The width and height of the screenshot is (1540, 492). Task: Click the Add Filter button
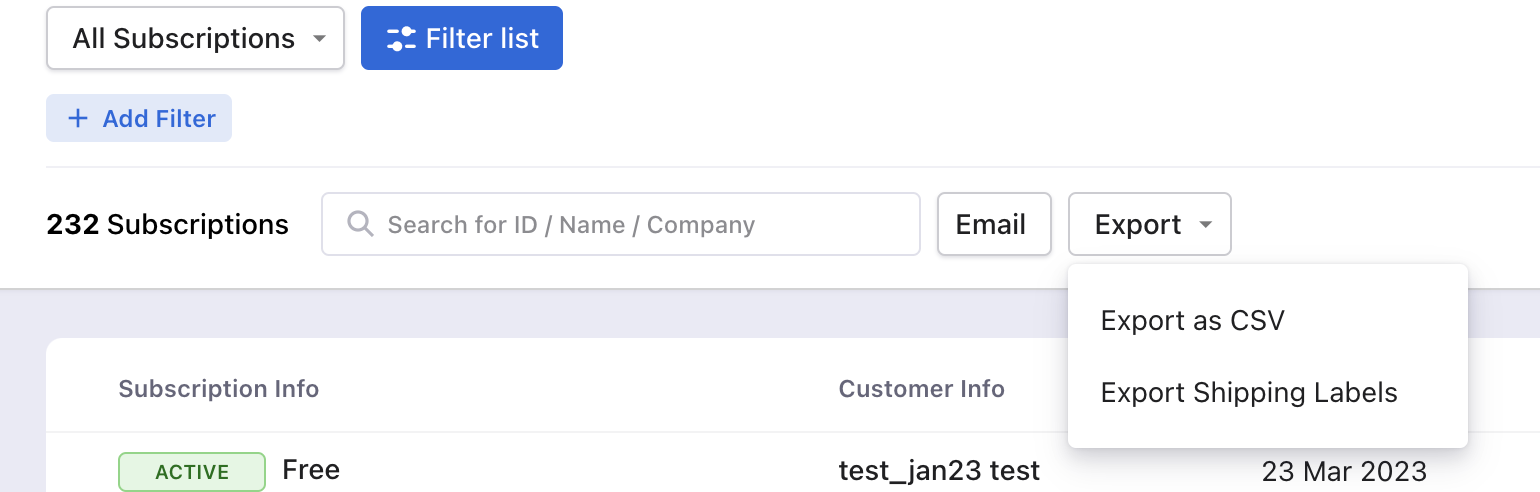tap(139, 118)
